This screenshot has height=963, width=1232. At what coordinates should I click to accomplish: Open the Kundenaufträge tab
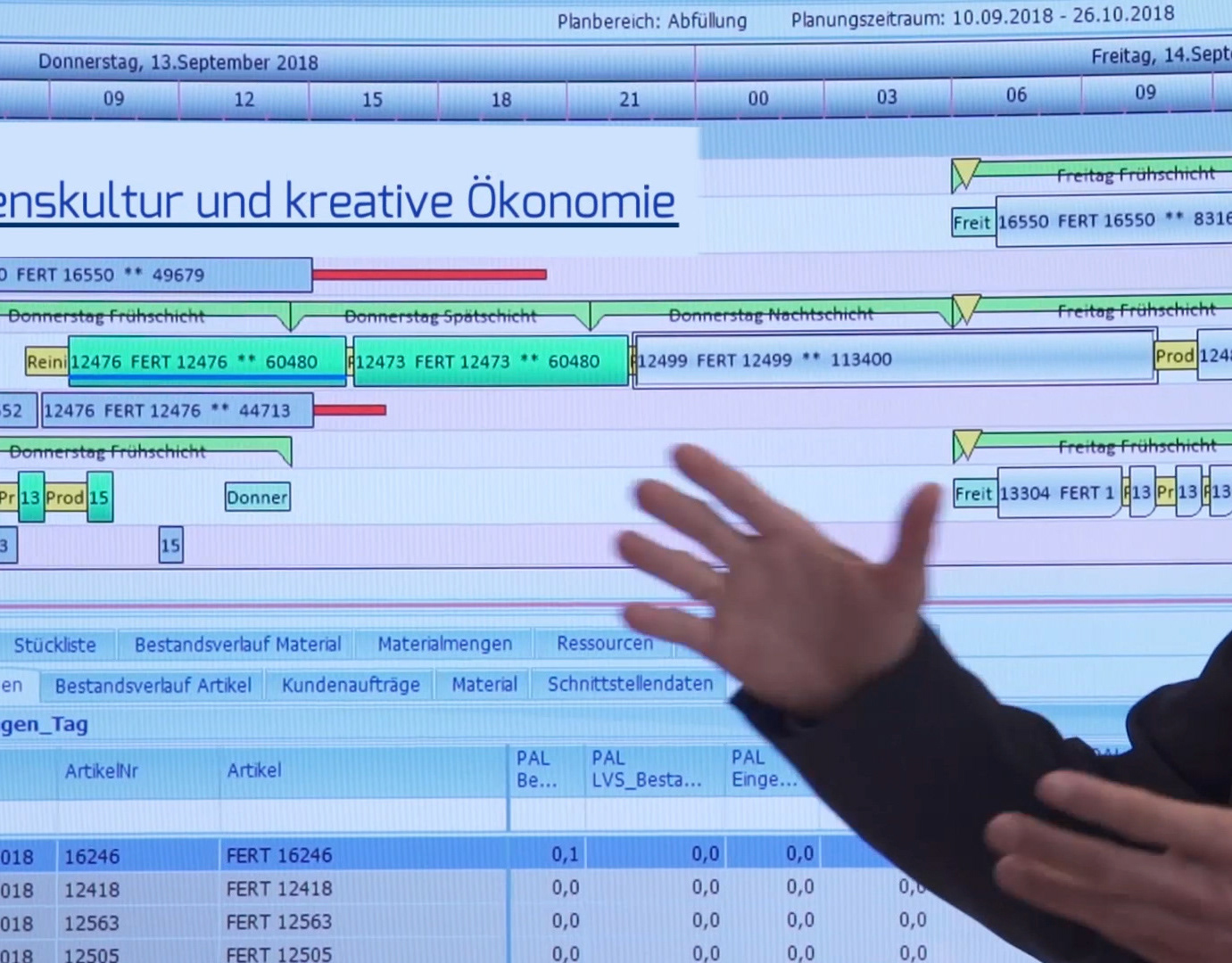pyautogui.click(x=350, y=685)
